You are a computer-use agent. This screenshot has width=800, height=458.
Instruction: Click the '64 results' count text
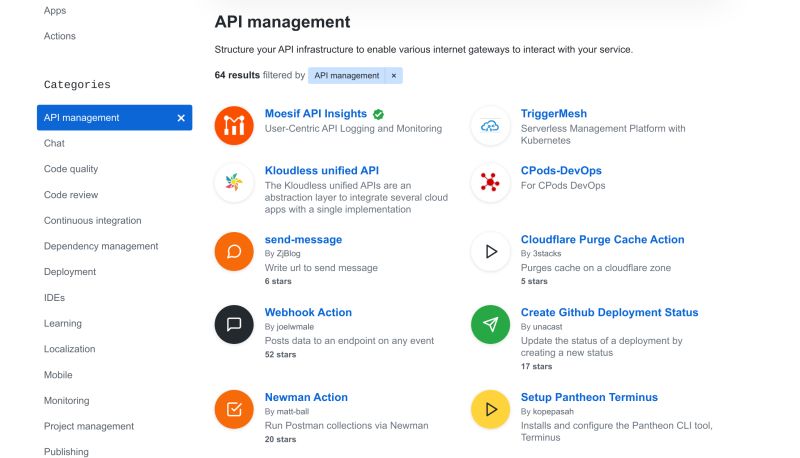point(237,75)
